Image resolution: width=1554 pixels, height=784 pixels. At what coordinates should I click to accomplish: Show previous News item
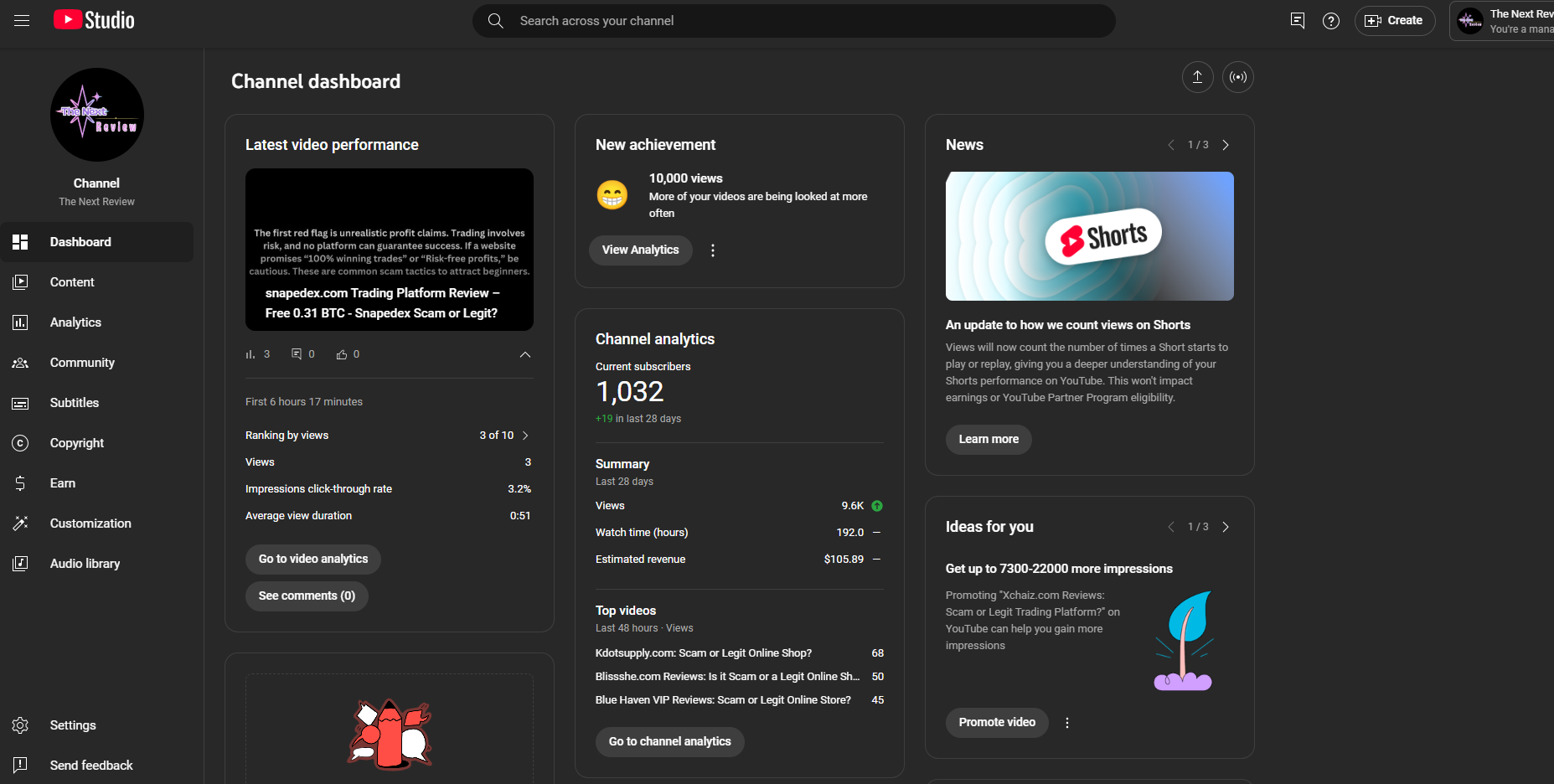click(1171, 145)
